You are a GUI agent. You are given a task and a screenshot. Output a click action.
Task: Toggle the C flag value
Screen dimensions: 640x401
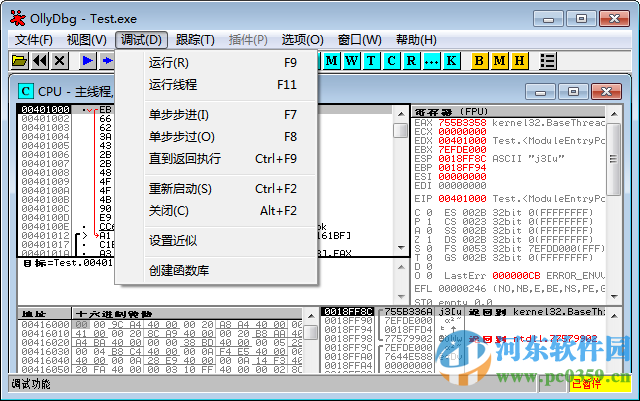pos(429,212)
